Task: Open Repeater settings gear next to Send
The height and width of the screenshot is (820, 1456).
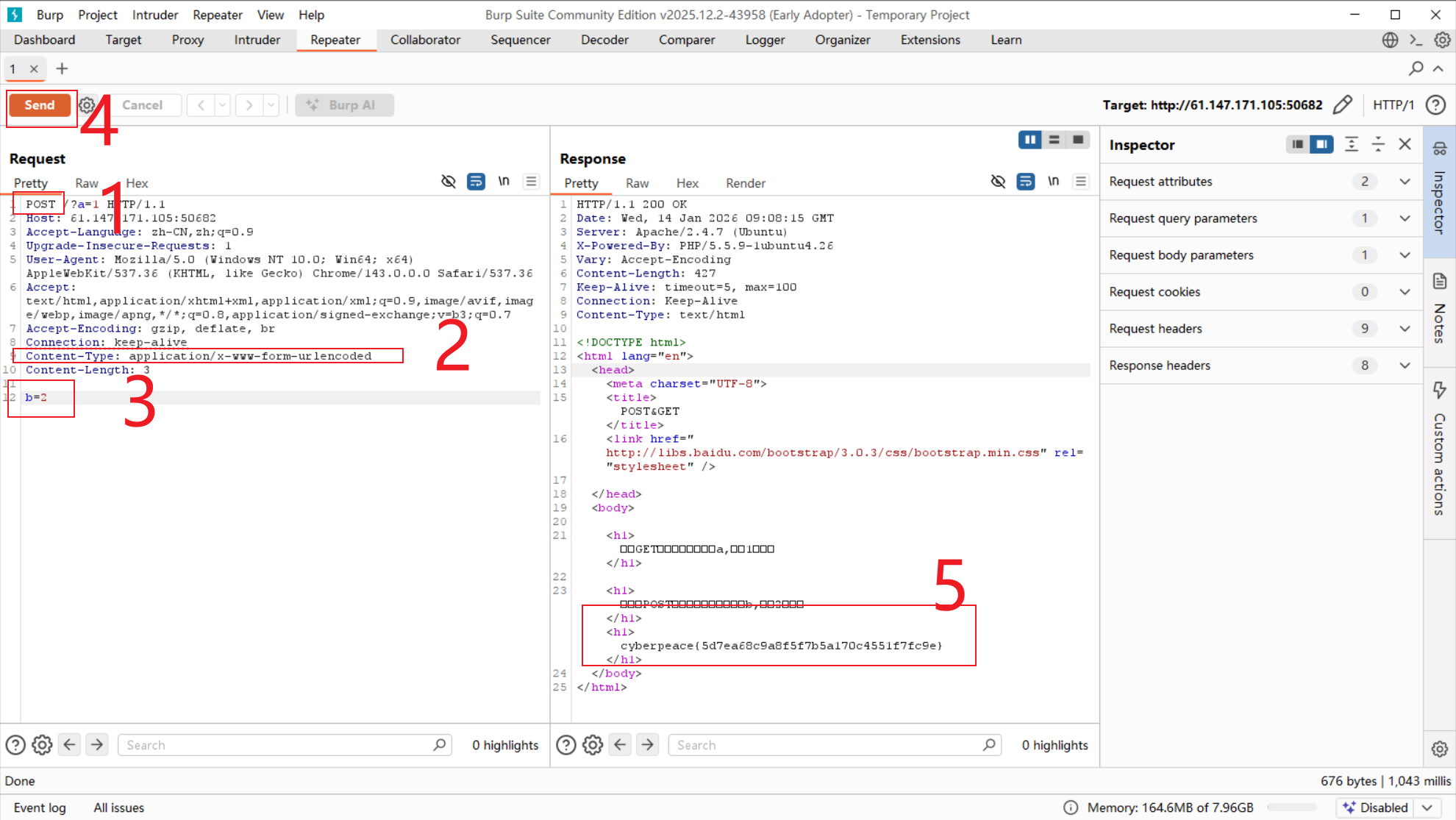Action: click(87, 105)
